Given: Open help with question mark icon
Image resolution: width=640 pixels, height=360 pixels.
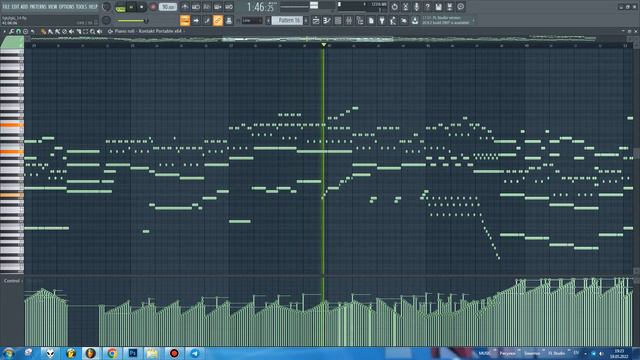Looking at the screenshot, I should [x=427, y=7].
